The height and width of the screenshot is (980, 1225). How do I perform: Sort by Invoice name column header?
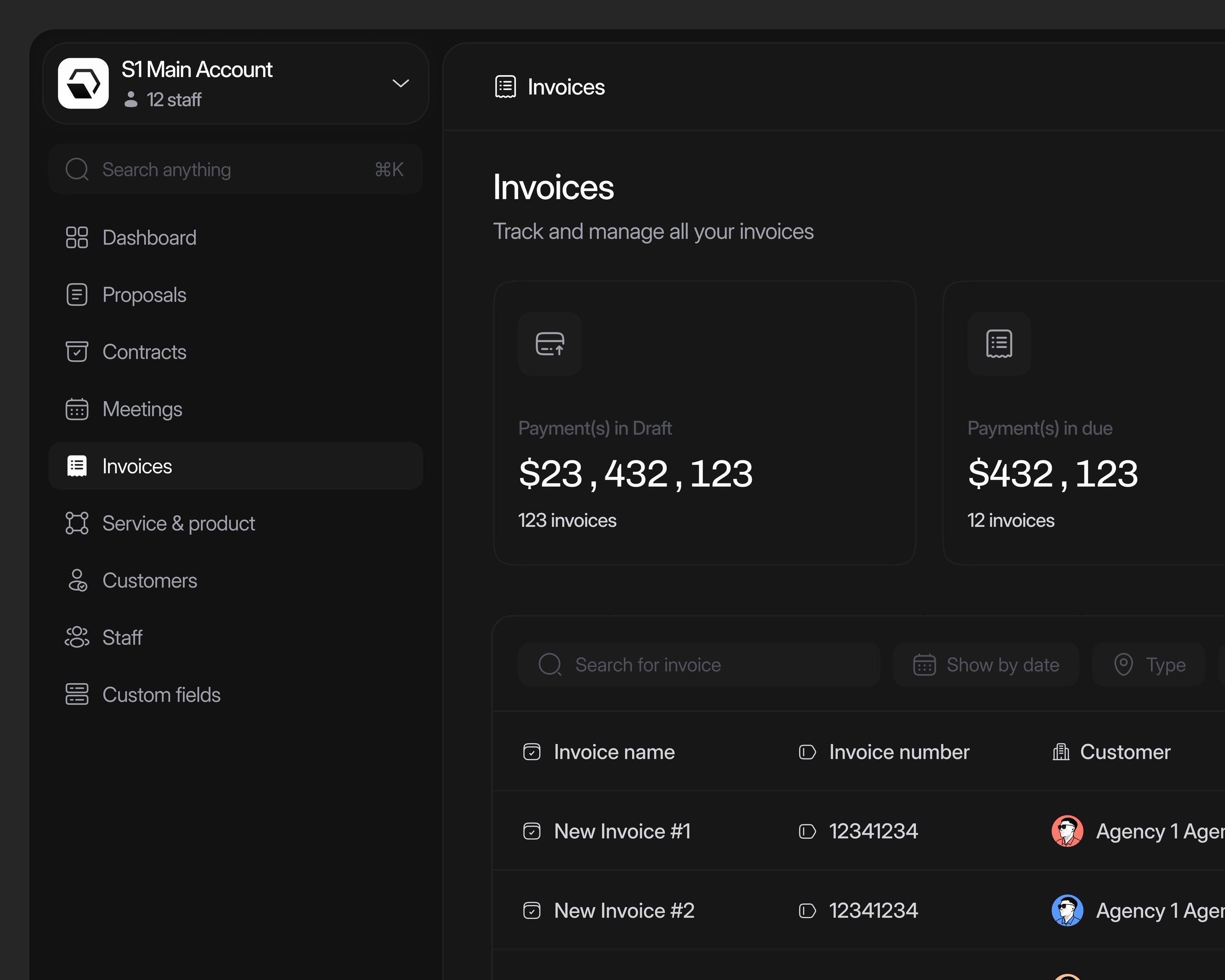click(x=614, y=752)
